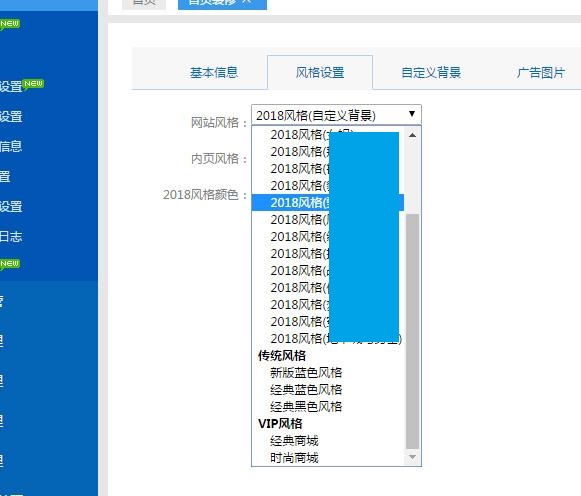Choose 经典蓝色风格 from the list
This screenshot has width=581, height=496.
point(306,390)
